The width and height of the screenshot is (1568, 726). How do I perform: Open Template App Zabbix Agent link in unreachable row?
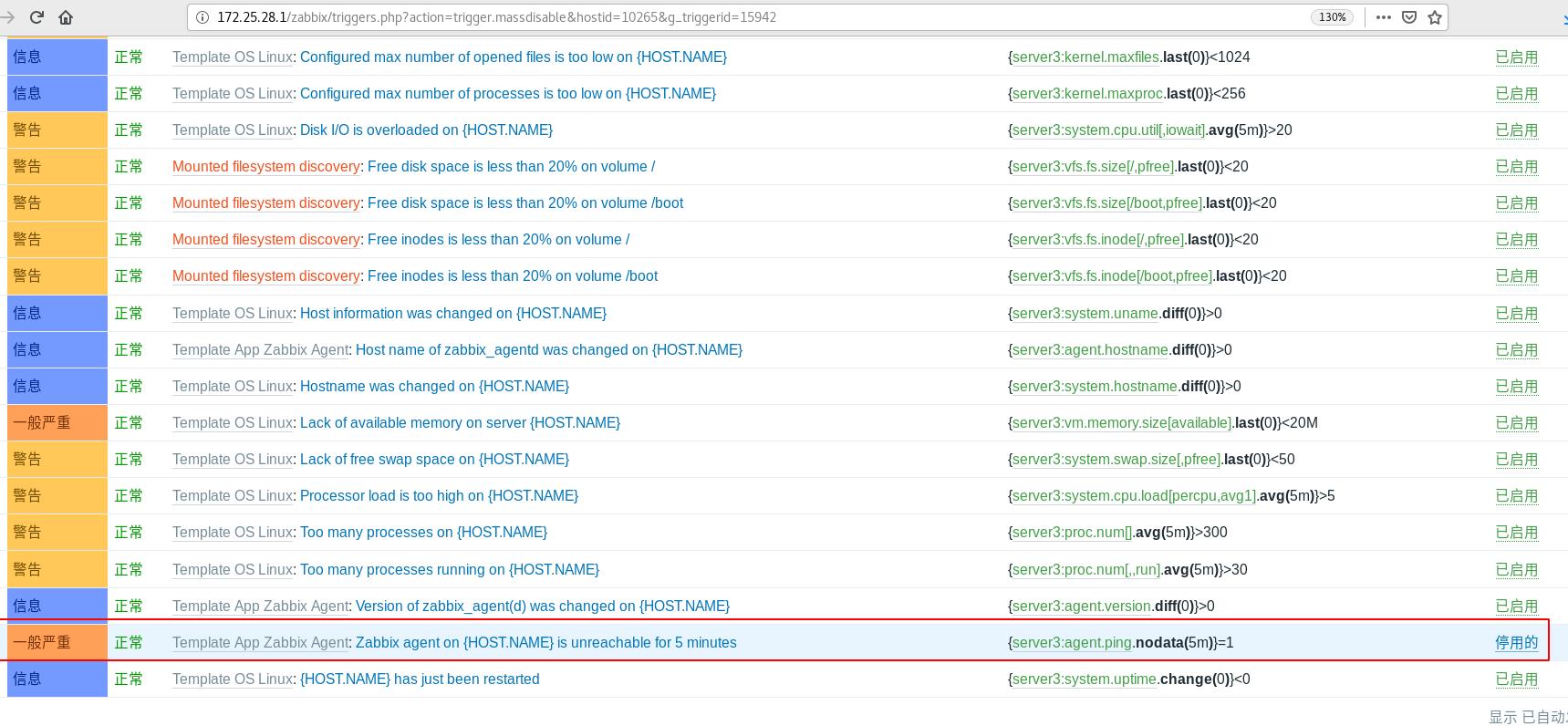[261, 642]
